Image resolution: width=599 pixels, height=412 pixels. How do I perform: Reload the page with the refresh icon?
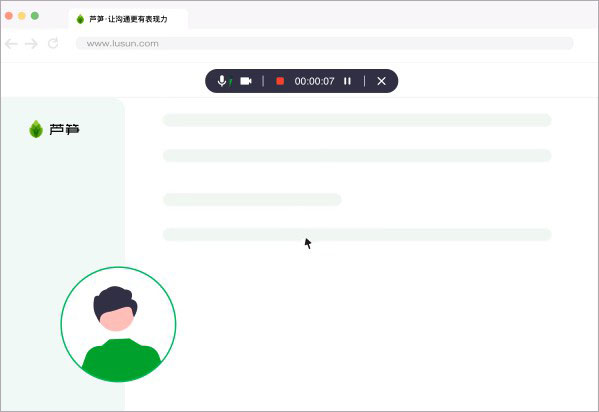click(x=53, y=43)
